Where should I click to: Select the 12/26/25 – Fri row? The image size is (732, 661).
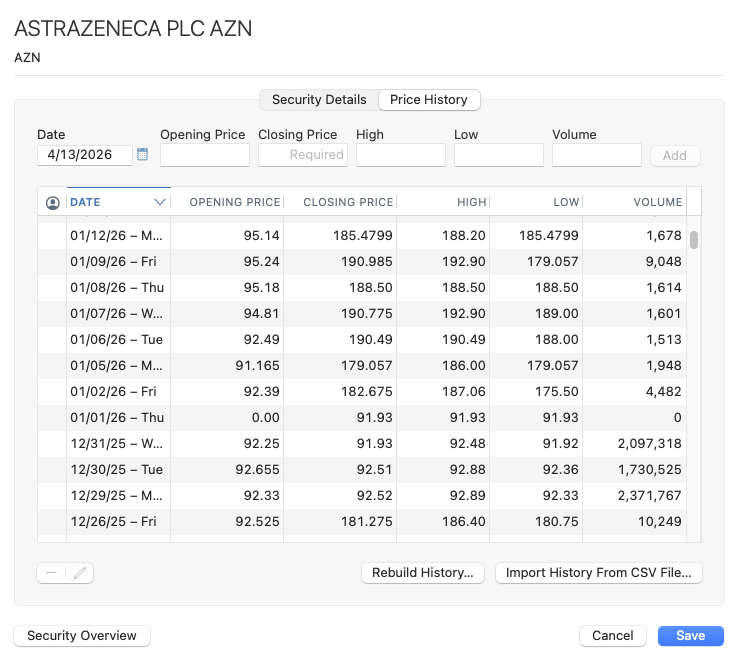362,522
